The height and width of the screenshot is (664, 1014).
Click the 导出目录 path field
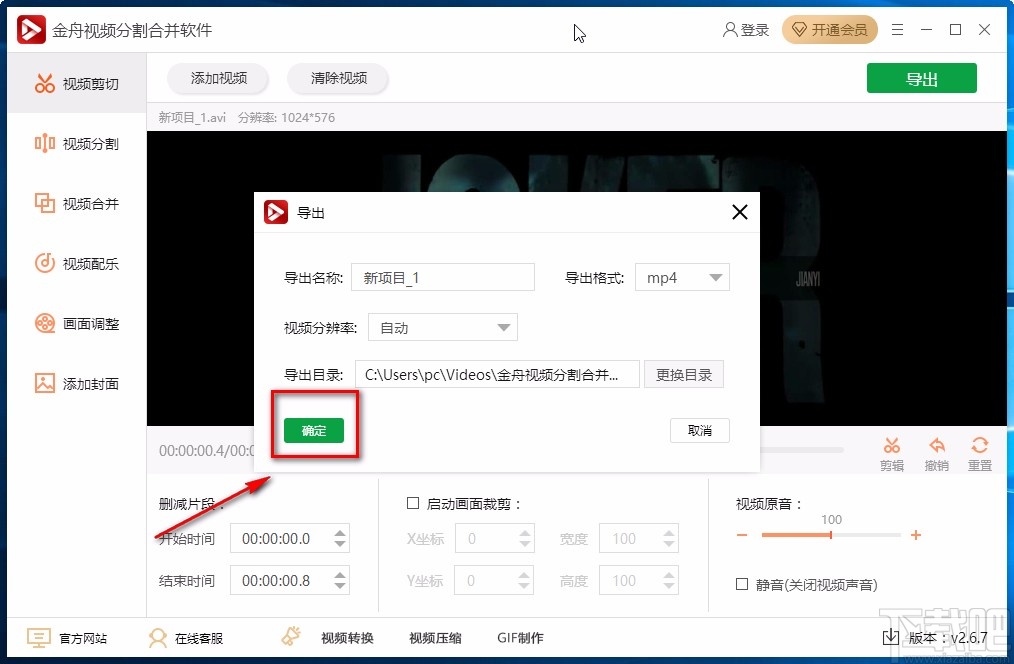coord(497,374)
